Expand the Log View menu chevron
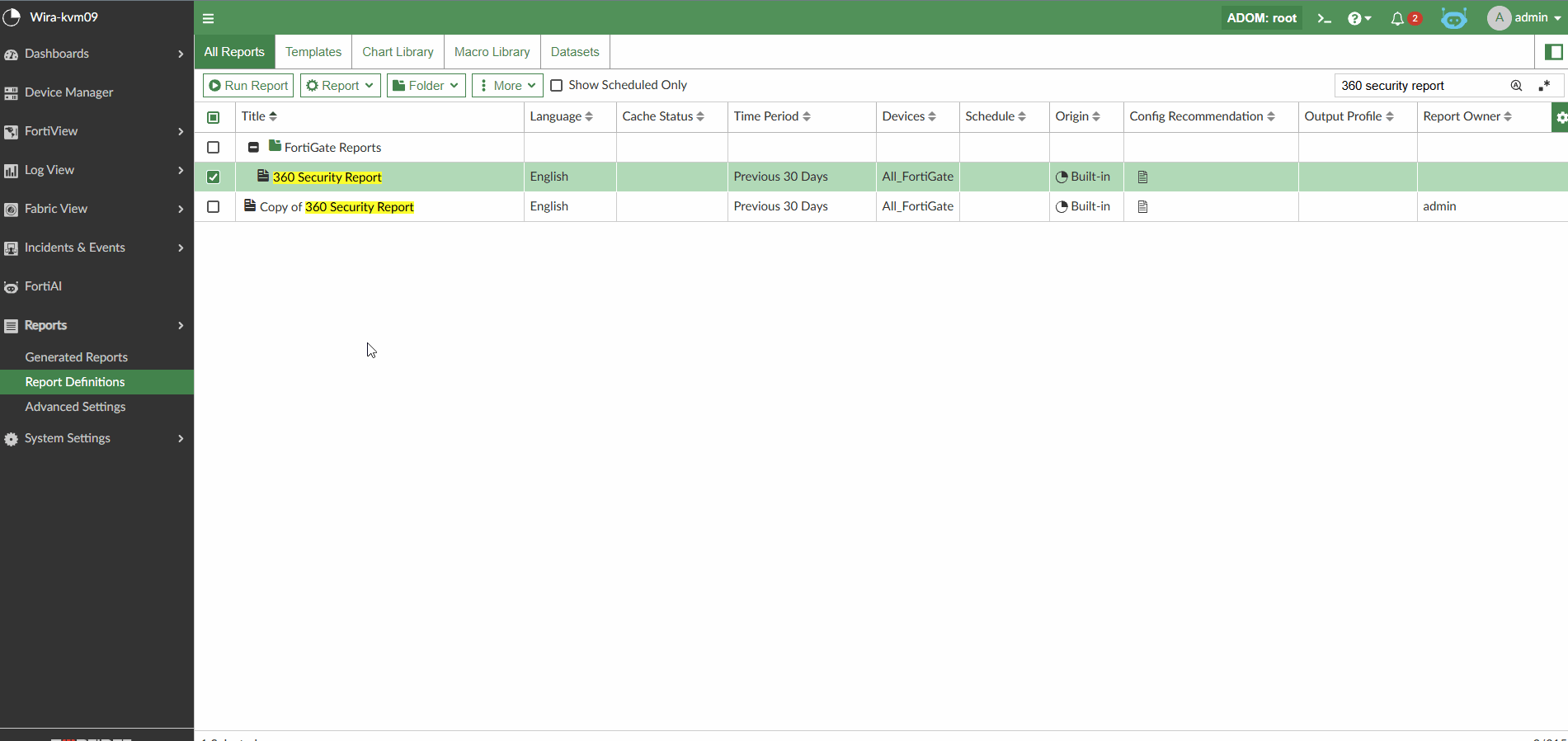1568x741 pixels. (181, 171)
